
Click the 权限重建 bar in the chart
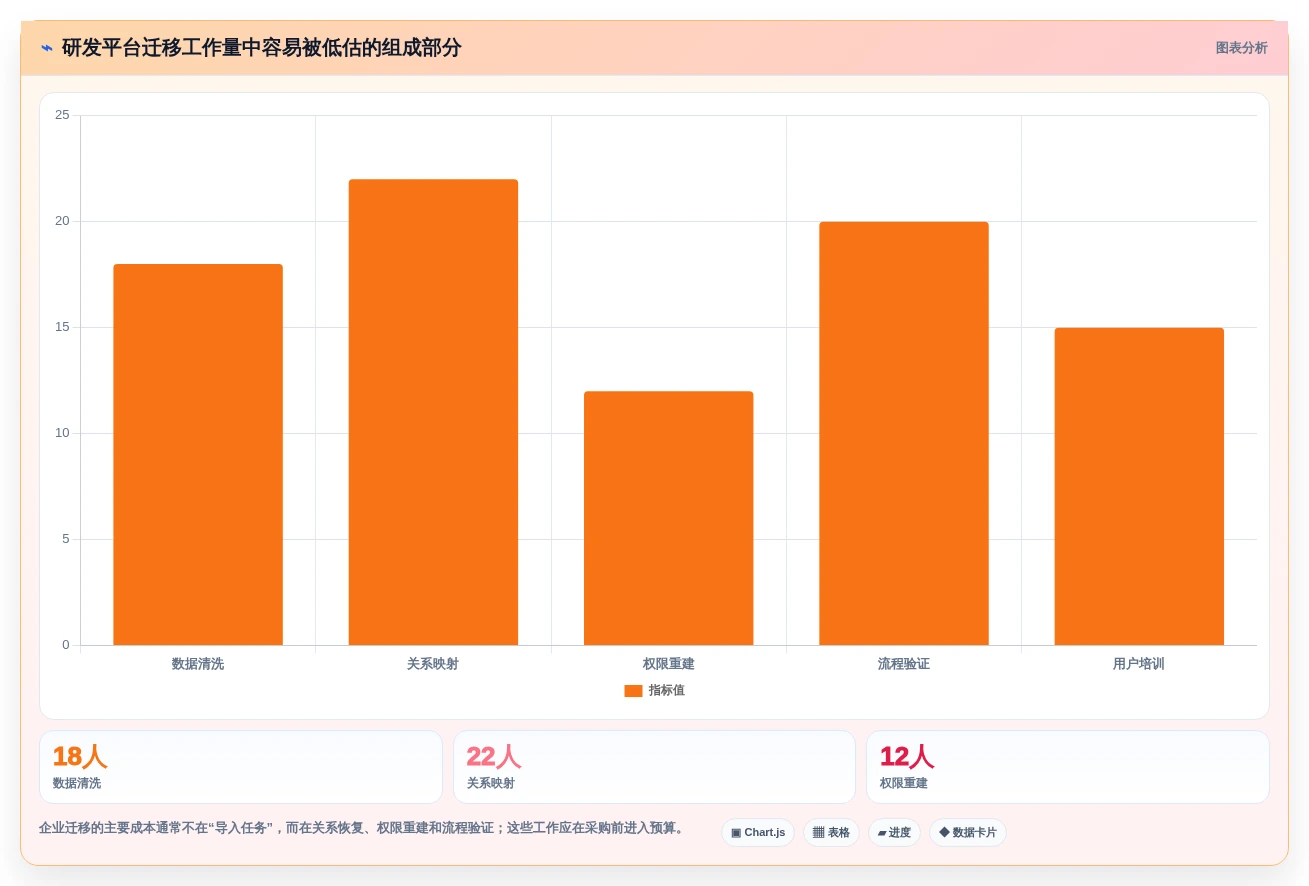[669, 518]
